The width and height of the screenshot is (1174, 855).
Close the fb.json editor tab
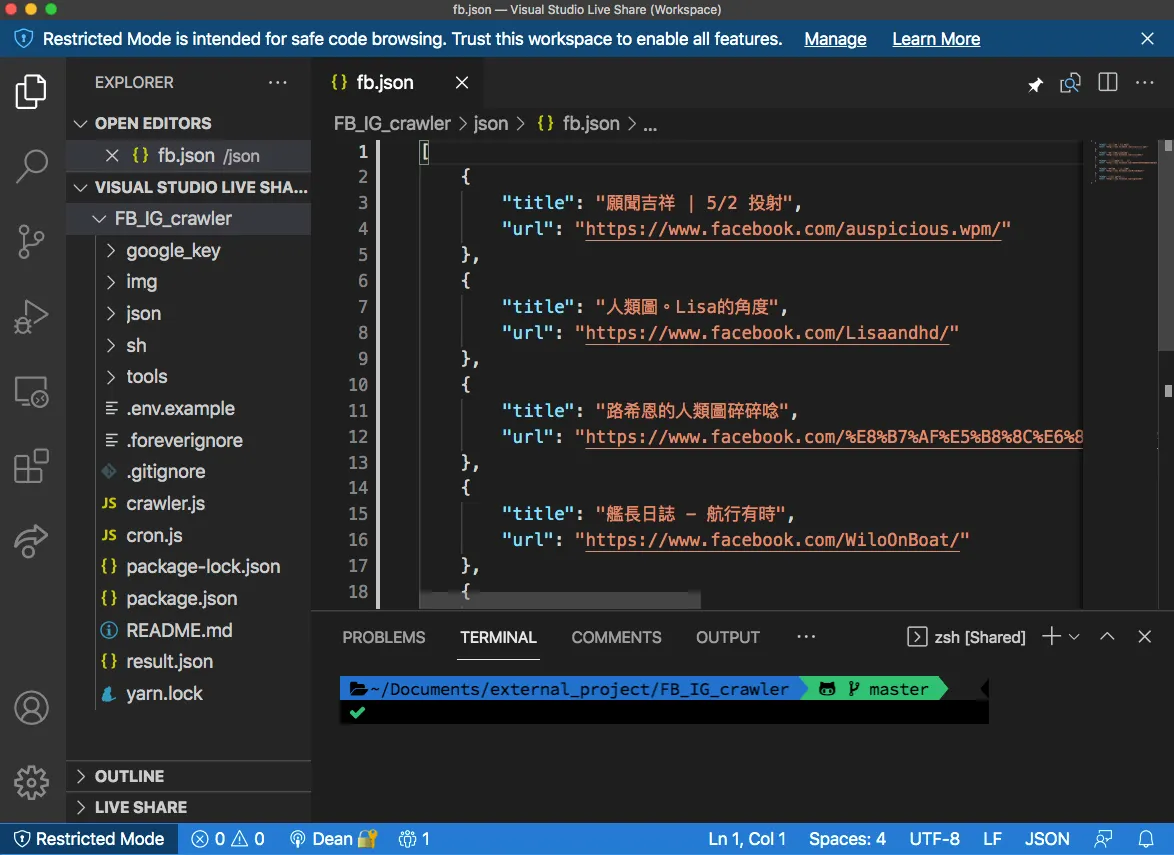(x=462, y=82)
